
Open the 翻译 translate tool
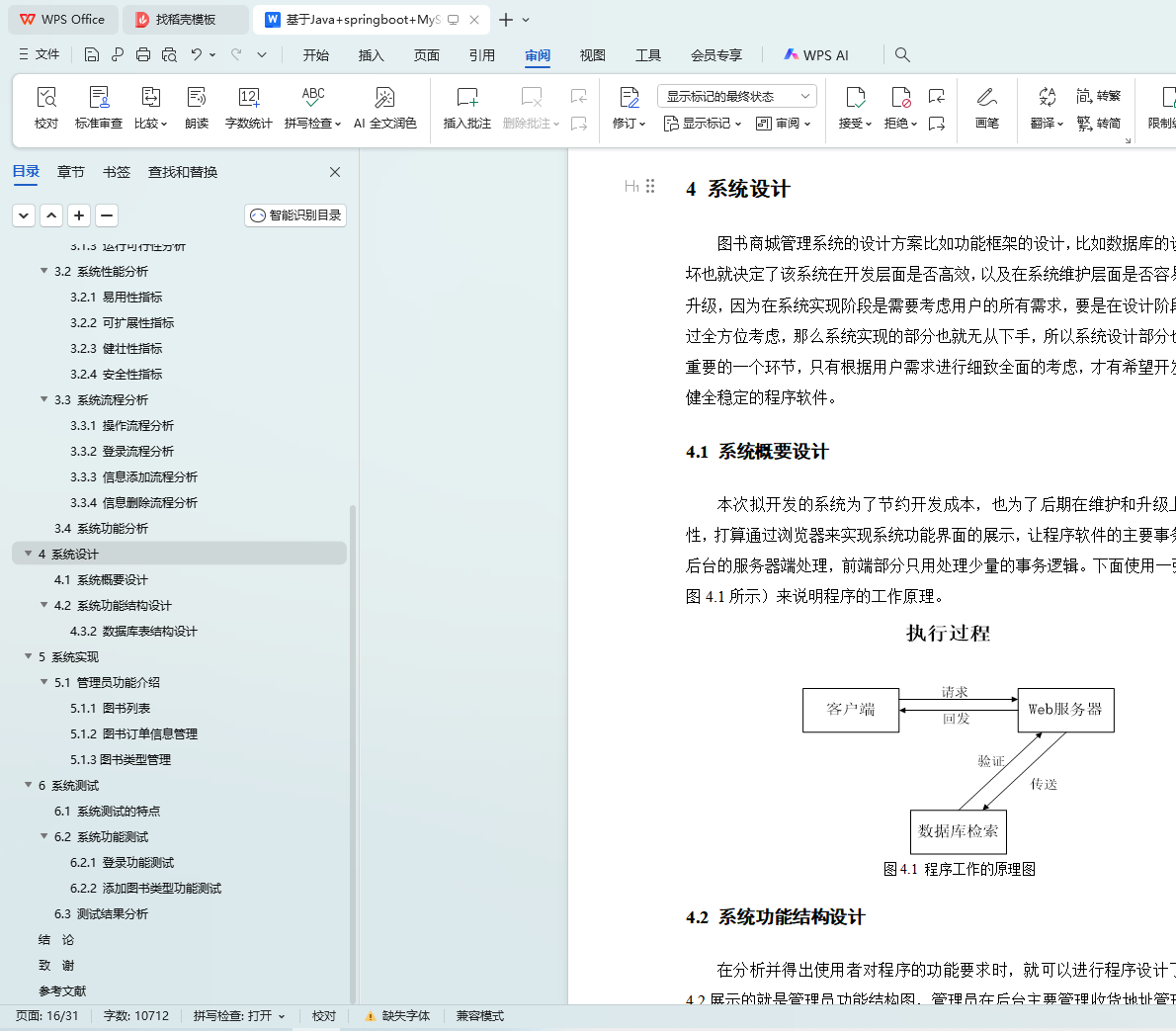[1047, 108]
